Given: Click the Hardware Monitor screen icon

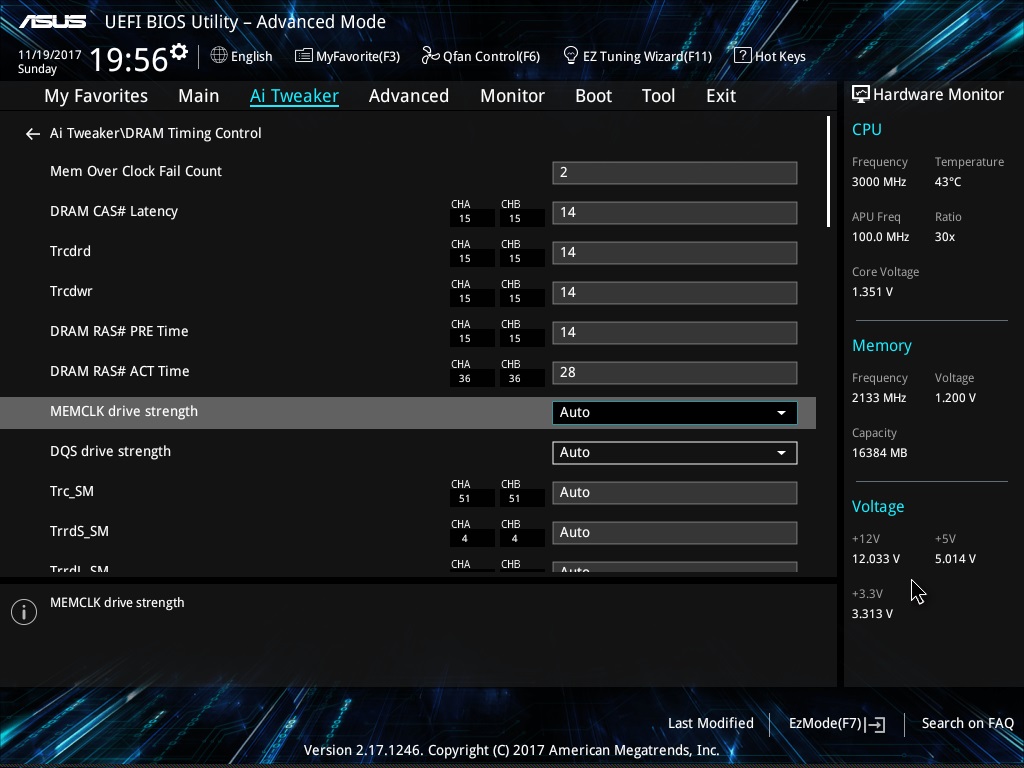Looking at the screenshot, I should point(861,95).
